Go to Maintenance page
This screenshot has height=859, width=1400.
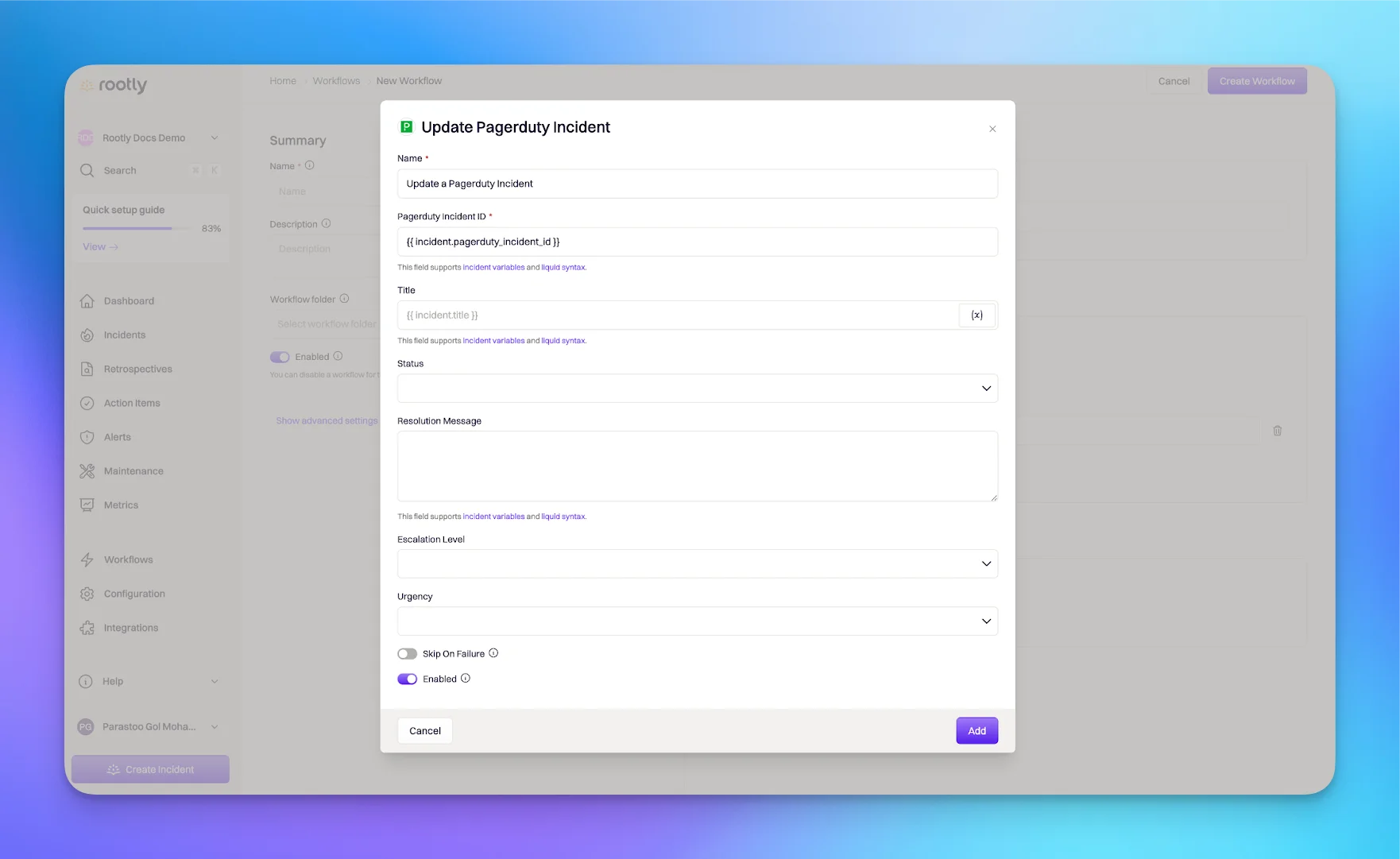pos(133,471)
